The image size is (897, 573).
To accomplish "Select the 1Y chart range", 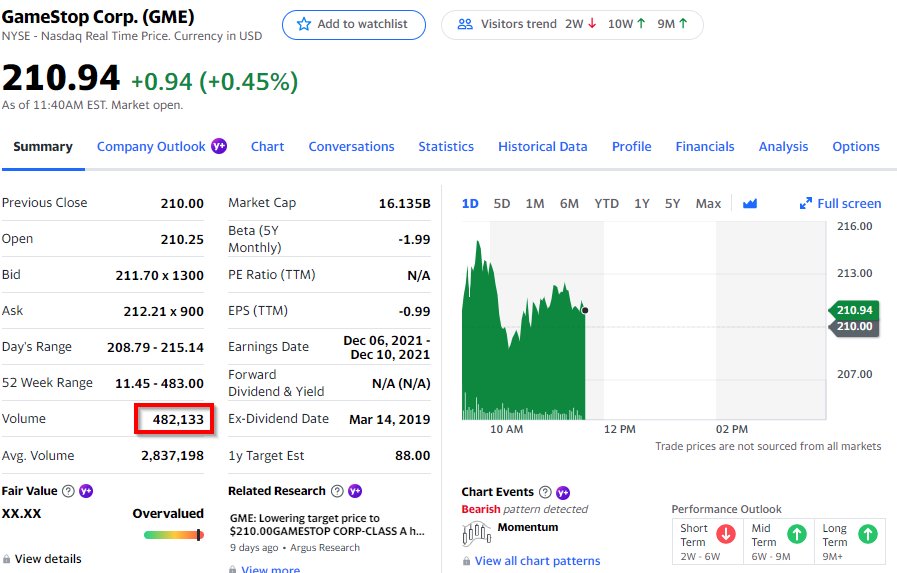I will point(642,204).
